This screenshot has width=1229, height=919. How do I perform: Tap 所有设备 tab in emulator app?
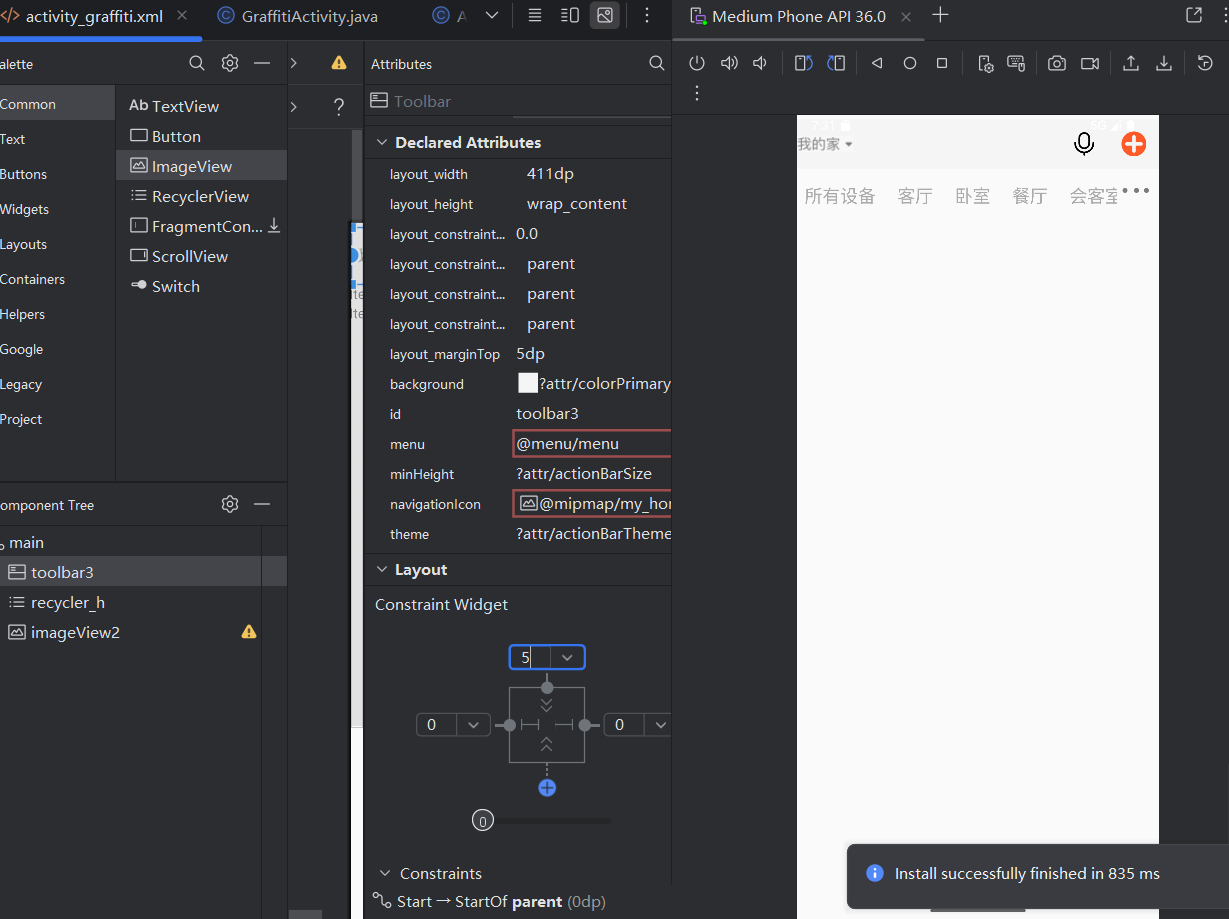pos(840,196)
